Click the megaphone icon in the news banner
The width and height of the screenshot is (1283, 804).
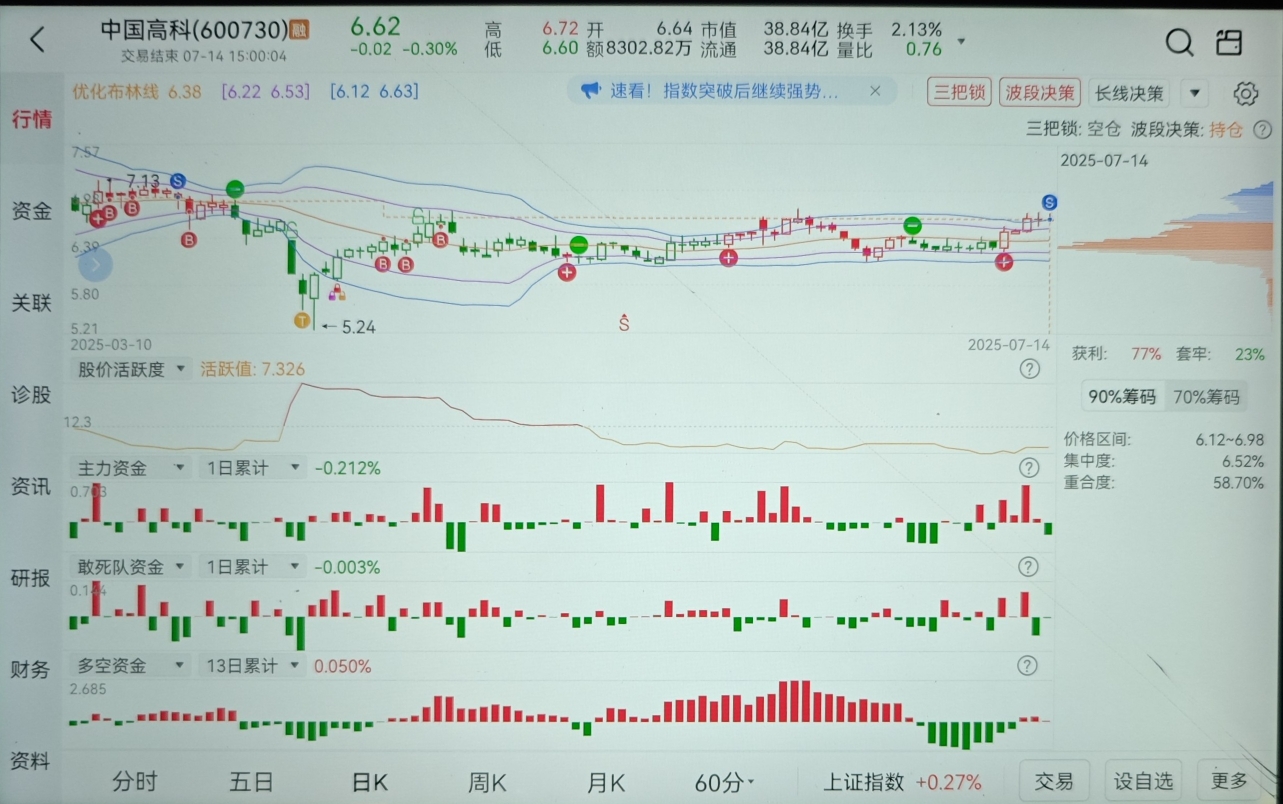pos(590,91)
